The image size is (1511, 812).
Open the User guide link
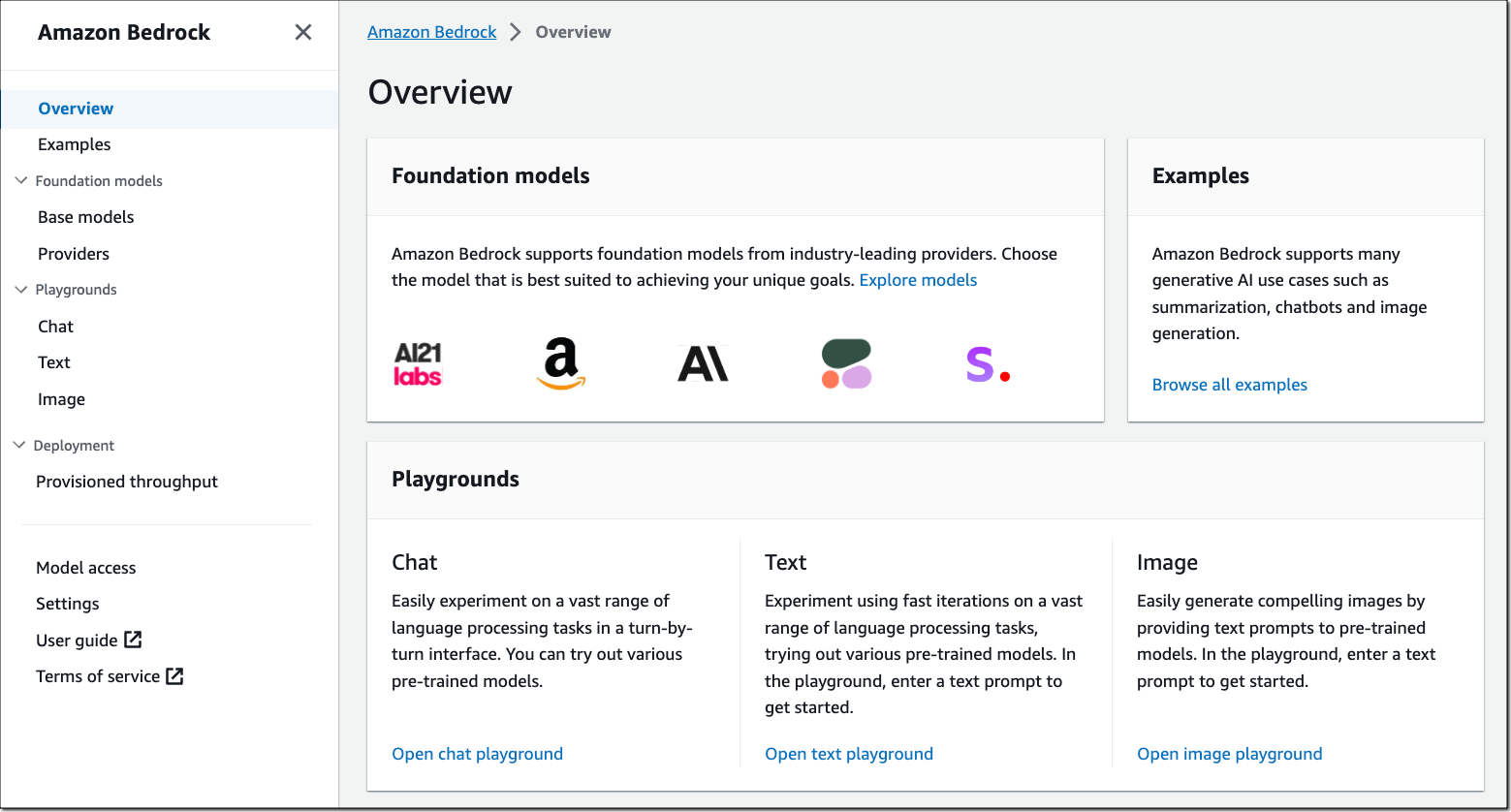click(x=77, y=640)
